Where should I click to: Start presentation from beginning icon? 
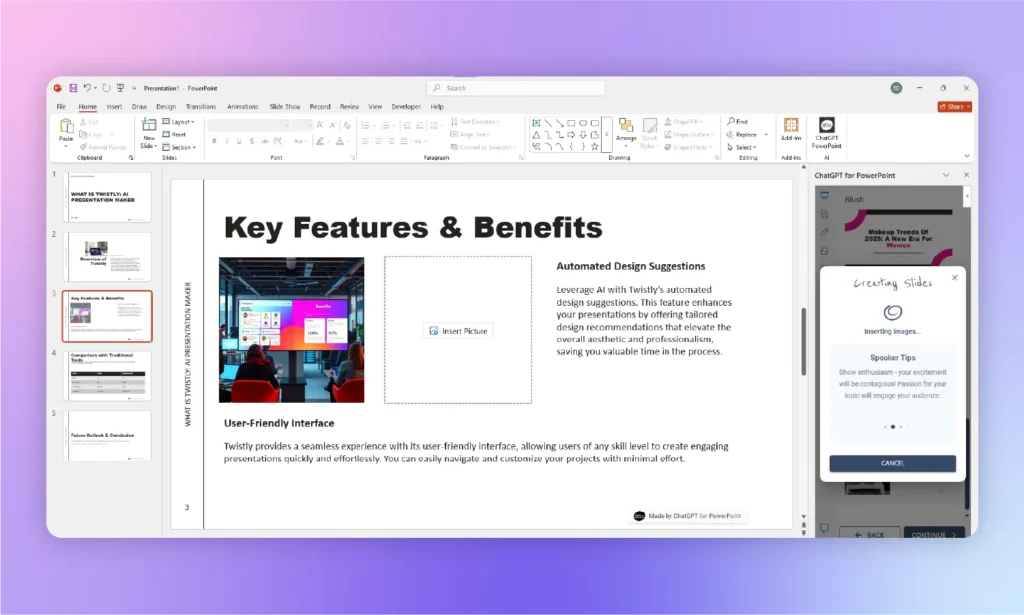(x=120, y=88)
